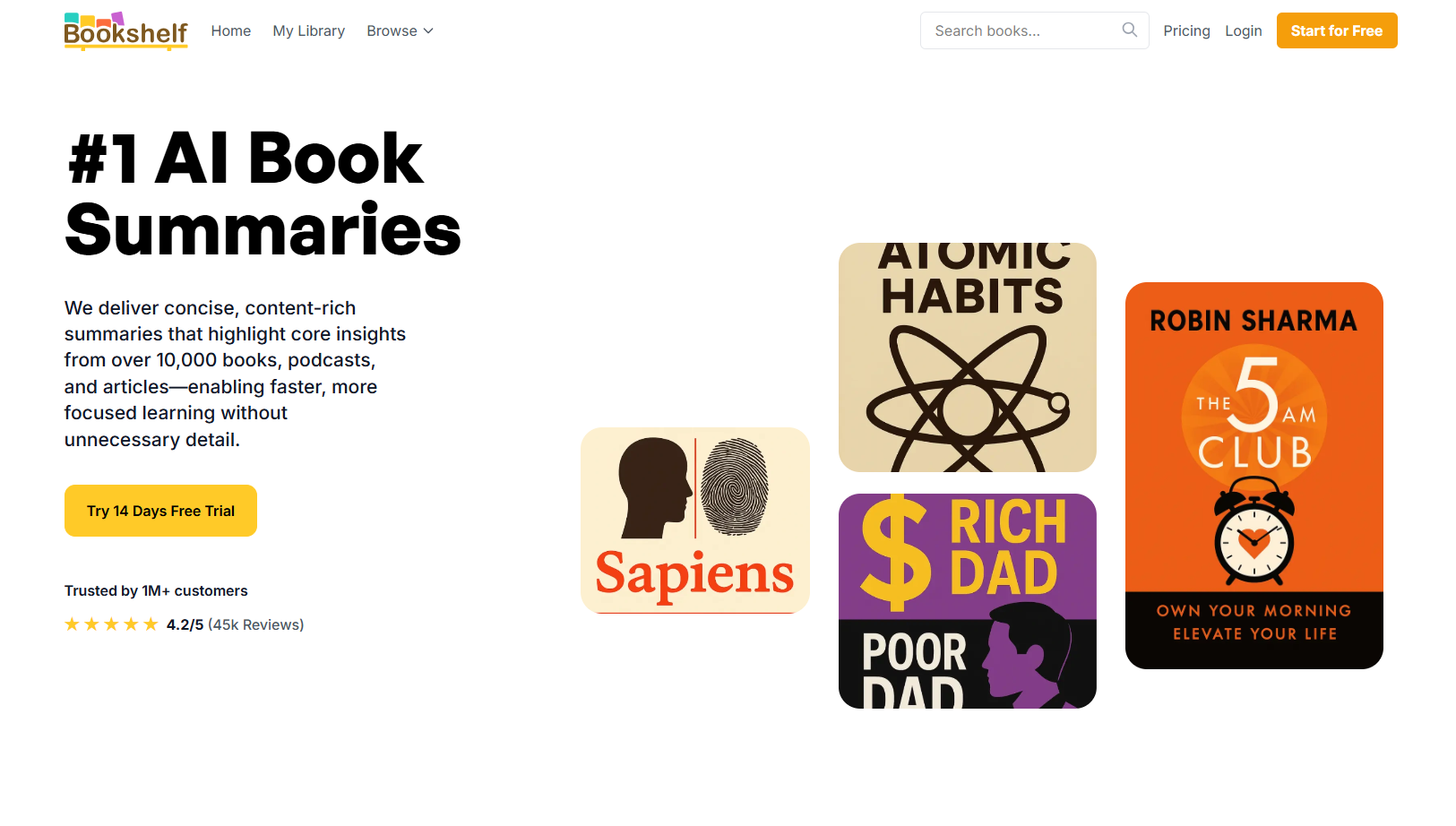Click the Login link
Image resolution: width=1456 pixels, height=826 pixels.
[x=1244, y=30]
